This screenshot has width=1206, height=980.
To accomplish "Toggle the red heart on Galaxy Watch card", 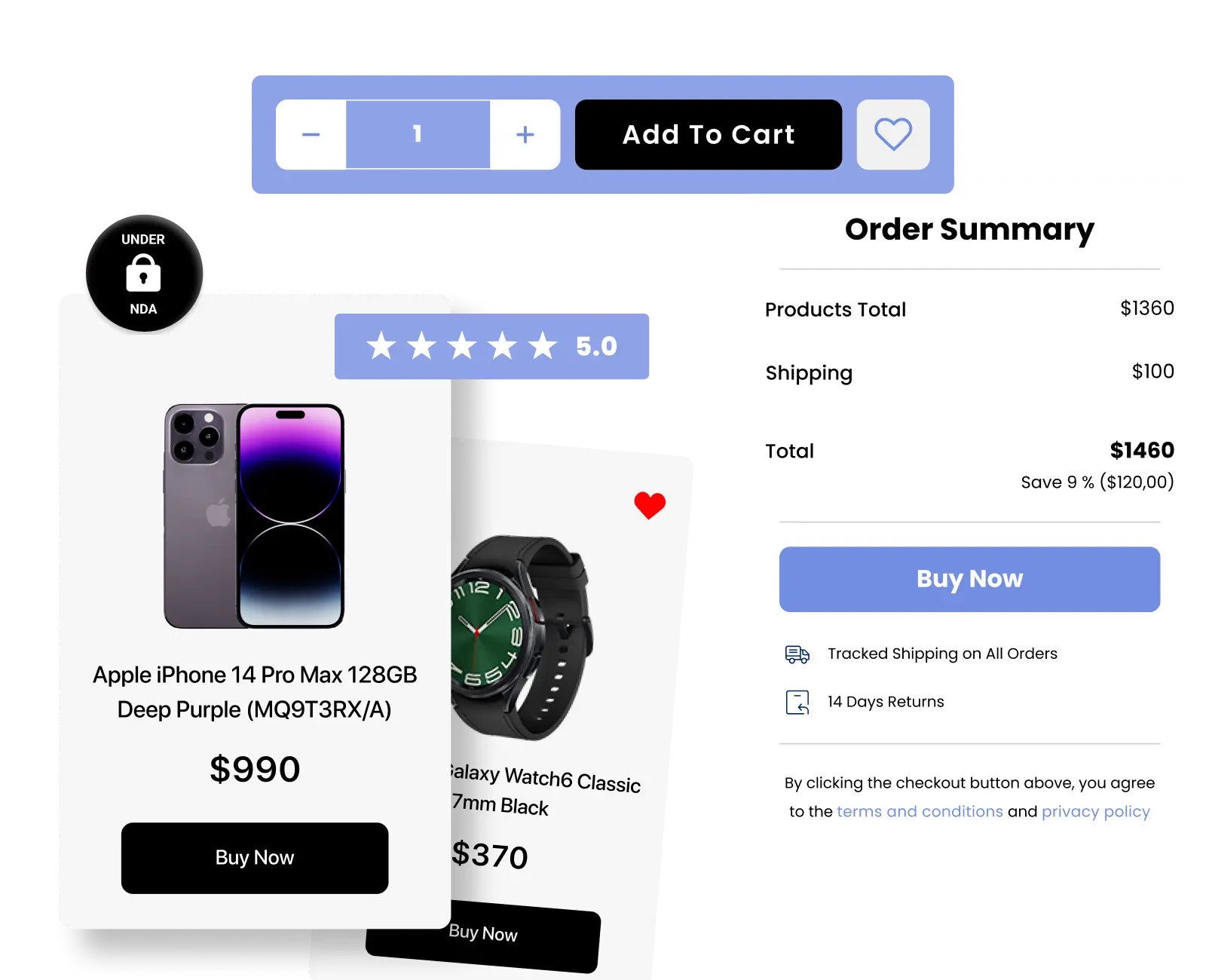I will tap(650, 505).
